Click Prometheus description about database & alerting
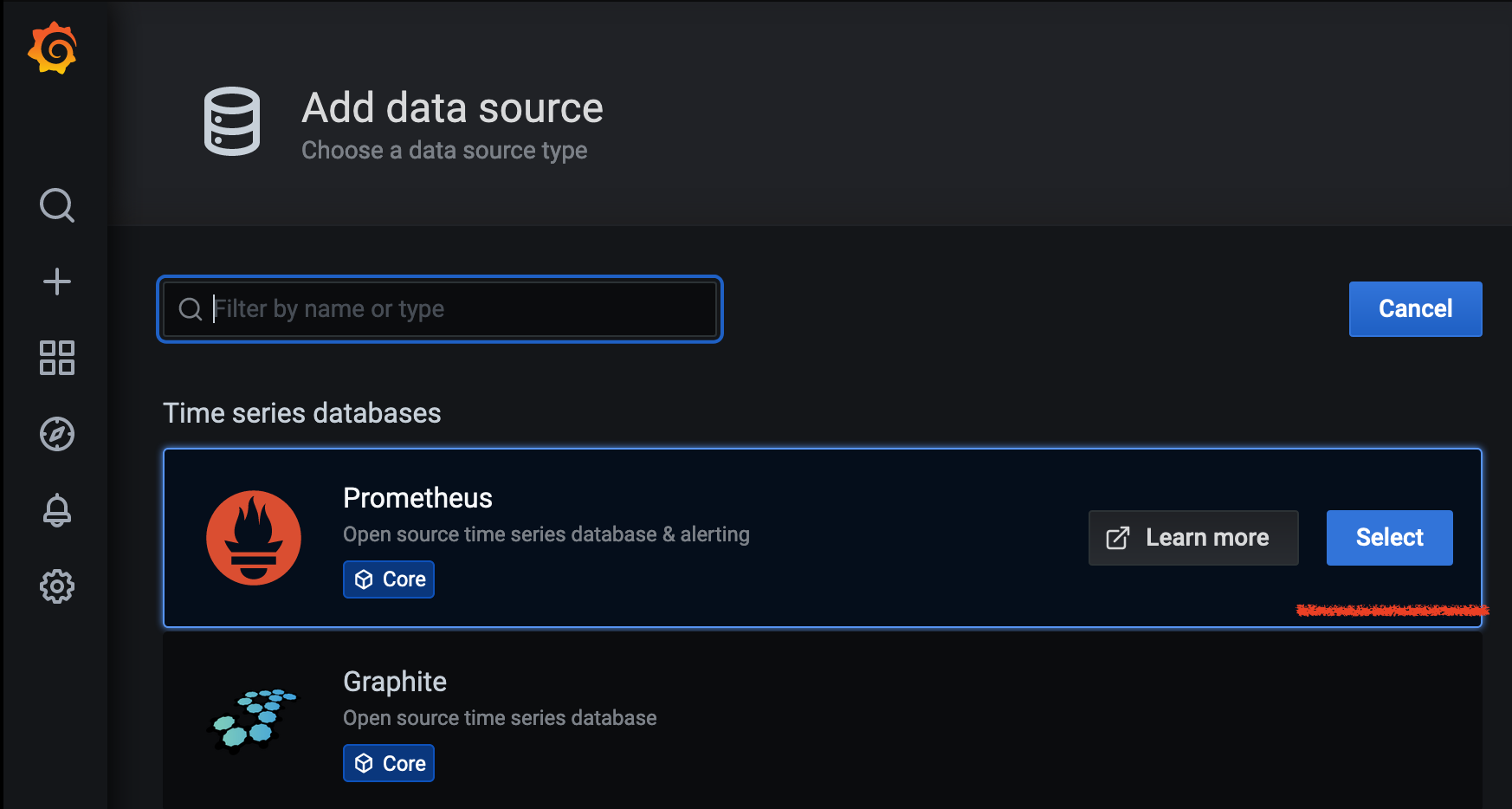This screenshot has width=1512, height=809. pyautogui.click(x=546, y=534)
